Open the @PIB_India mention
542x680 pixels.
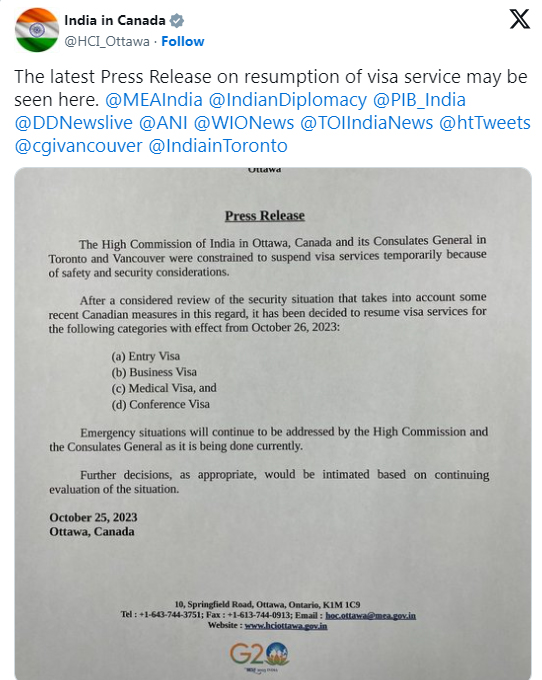[419, 100]
